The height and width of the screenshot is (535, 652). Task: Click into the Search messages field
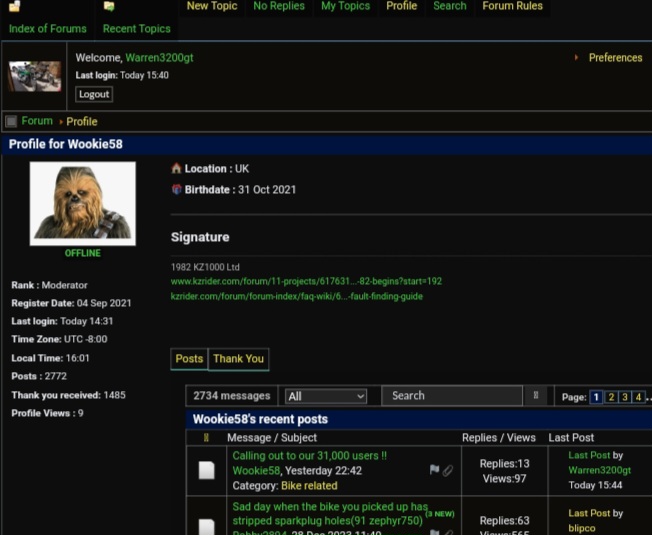[x=452, y=396]
